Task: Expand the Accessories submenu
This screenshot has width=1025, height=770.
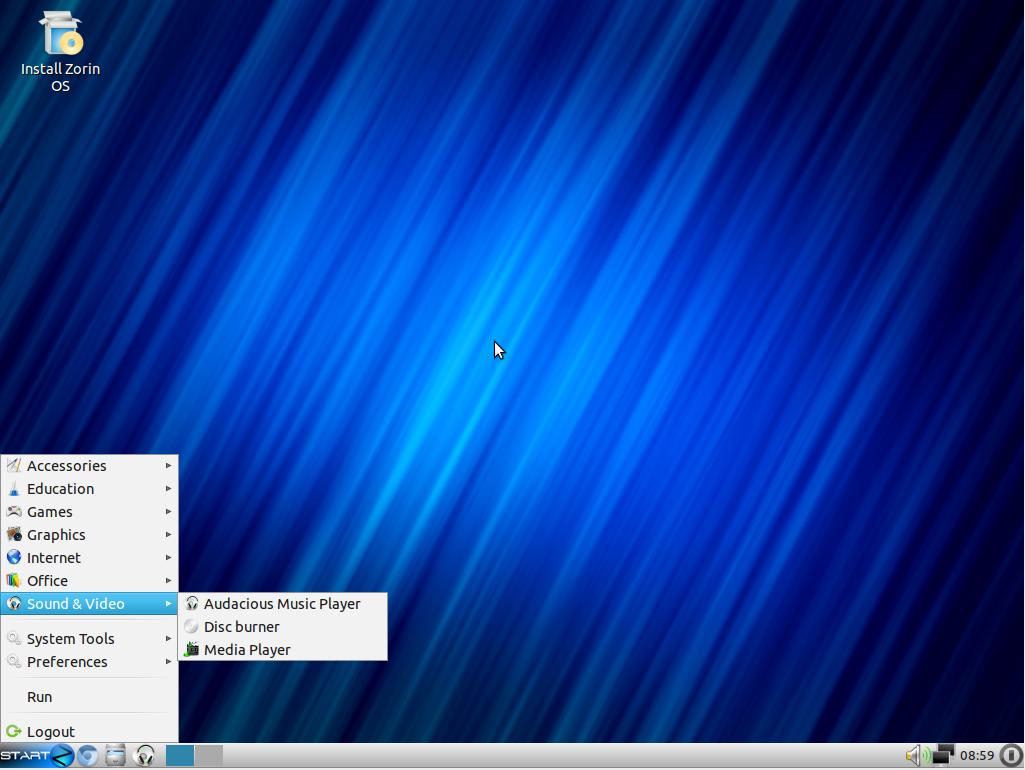Action: pyautogui.click(x=67, y=466)
